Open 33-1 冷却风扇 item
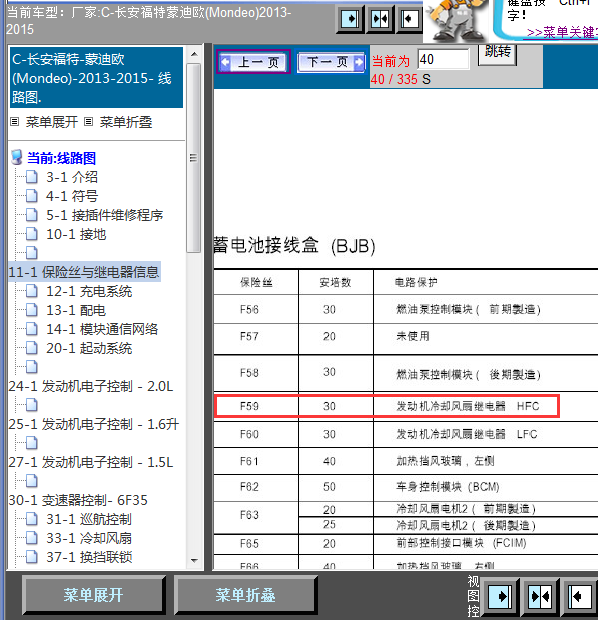 pos(89,538)
